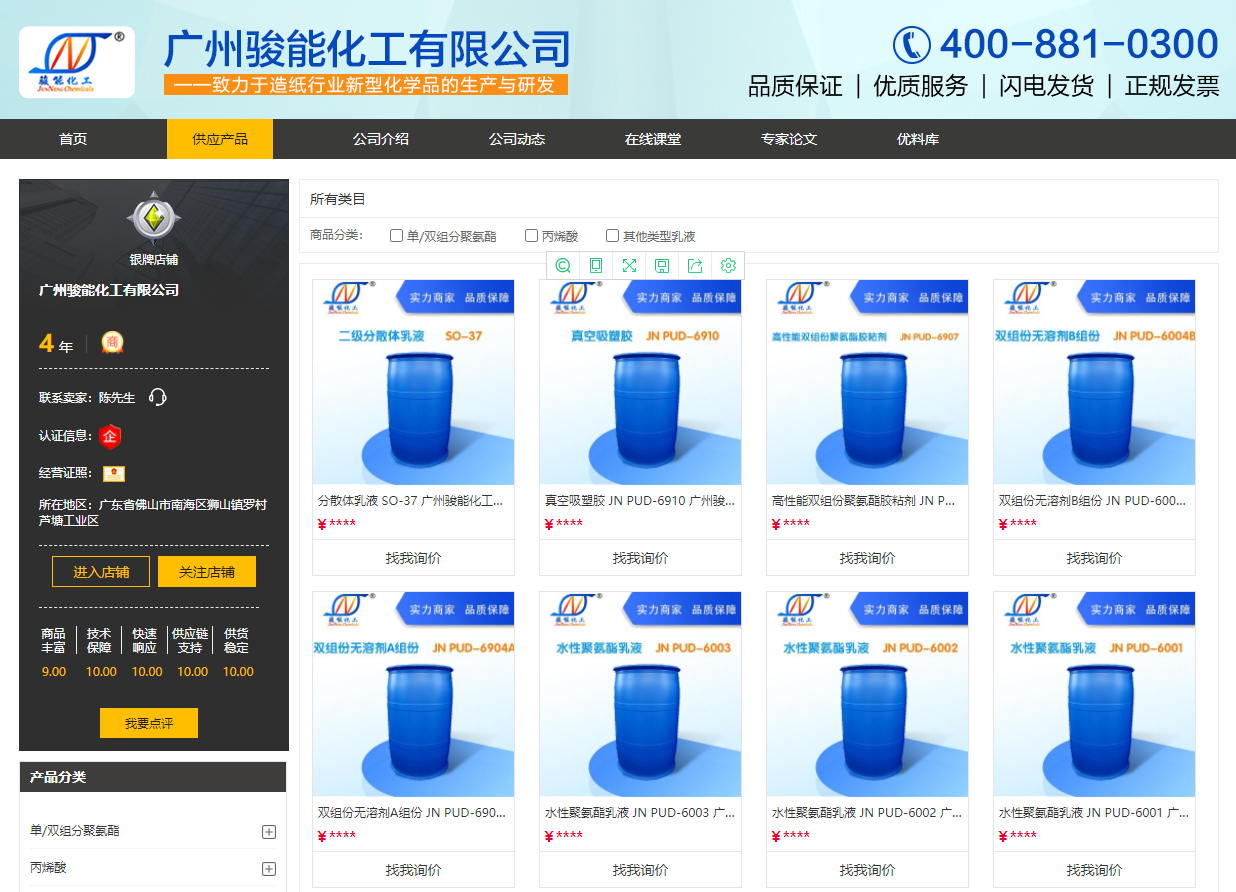This screenshot has width=1236, height=892.
Task: Click the share arrow icon in floating toolbar
Action: click(x=695, y=265)
